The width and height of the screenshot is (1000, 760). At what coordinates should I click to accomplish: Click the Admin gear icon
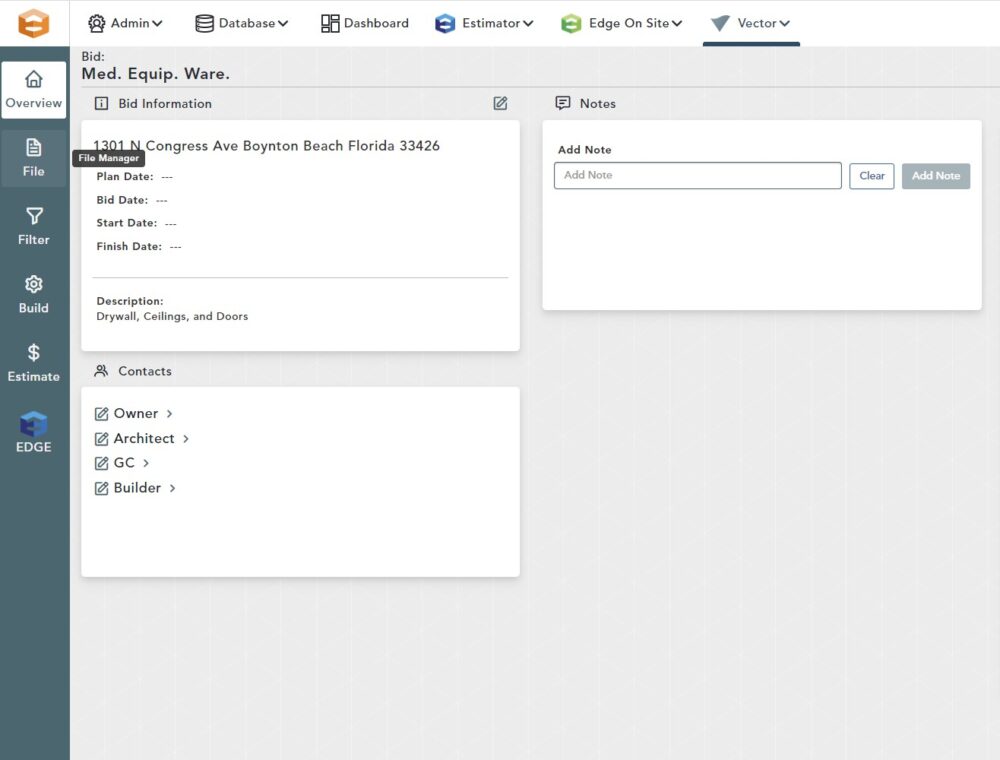96,24
